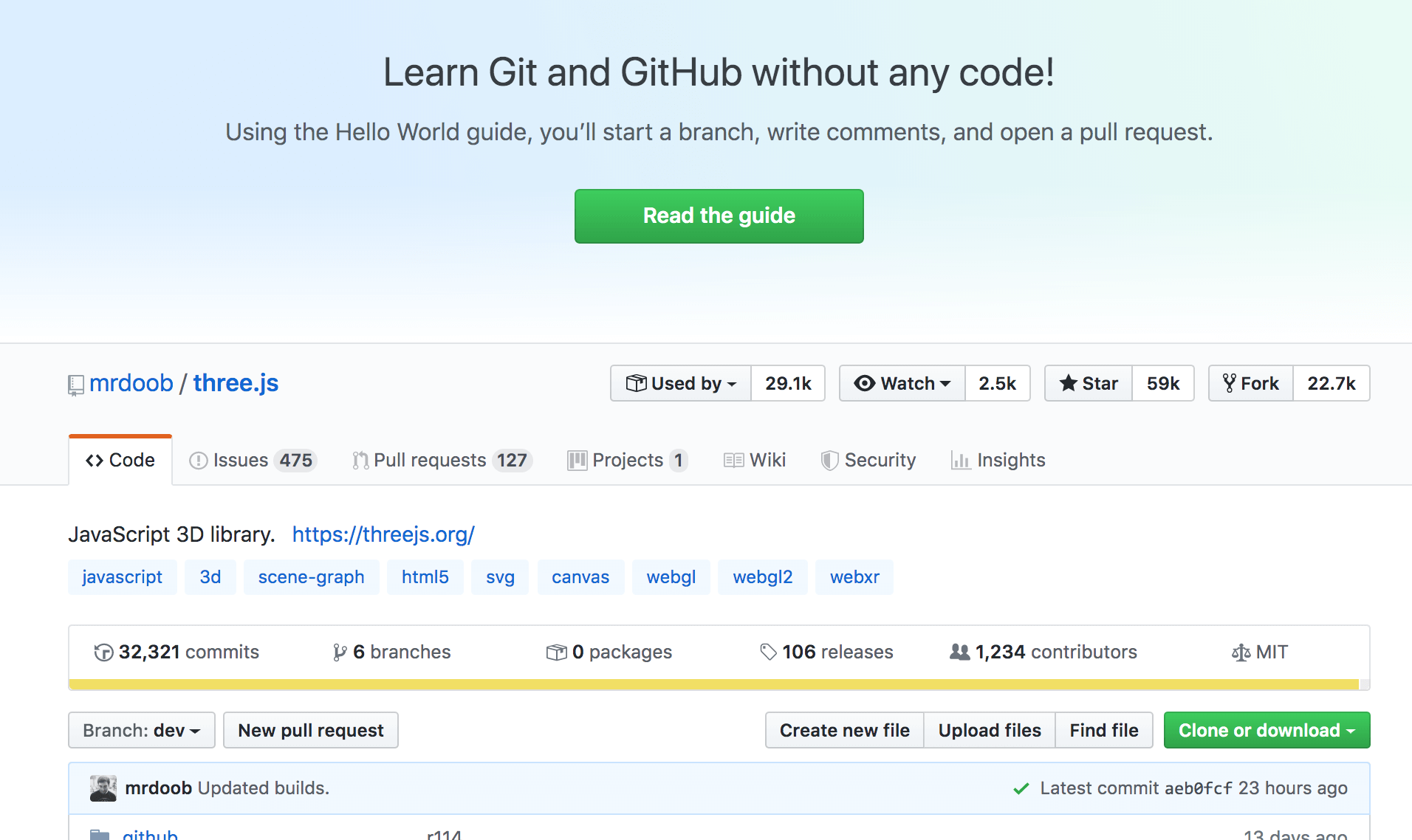The image size is (1412, 840).
Task: Open the mrdoob owner profile link
Action: (x=131, y=383)
